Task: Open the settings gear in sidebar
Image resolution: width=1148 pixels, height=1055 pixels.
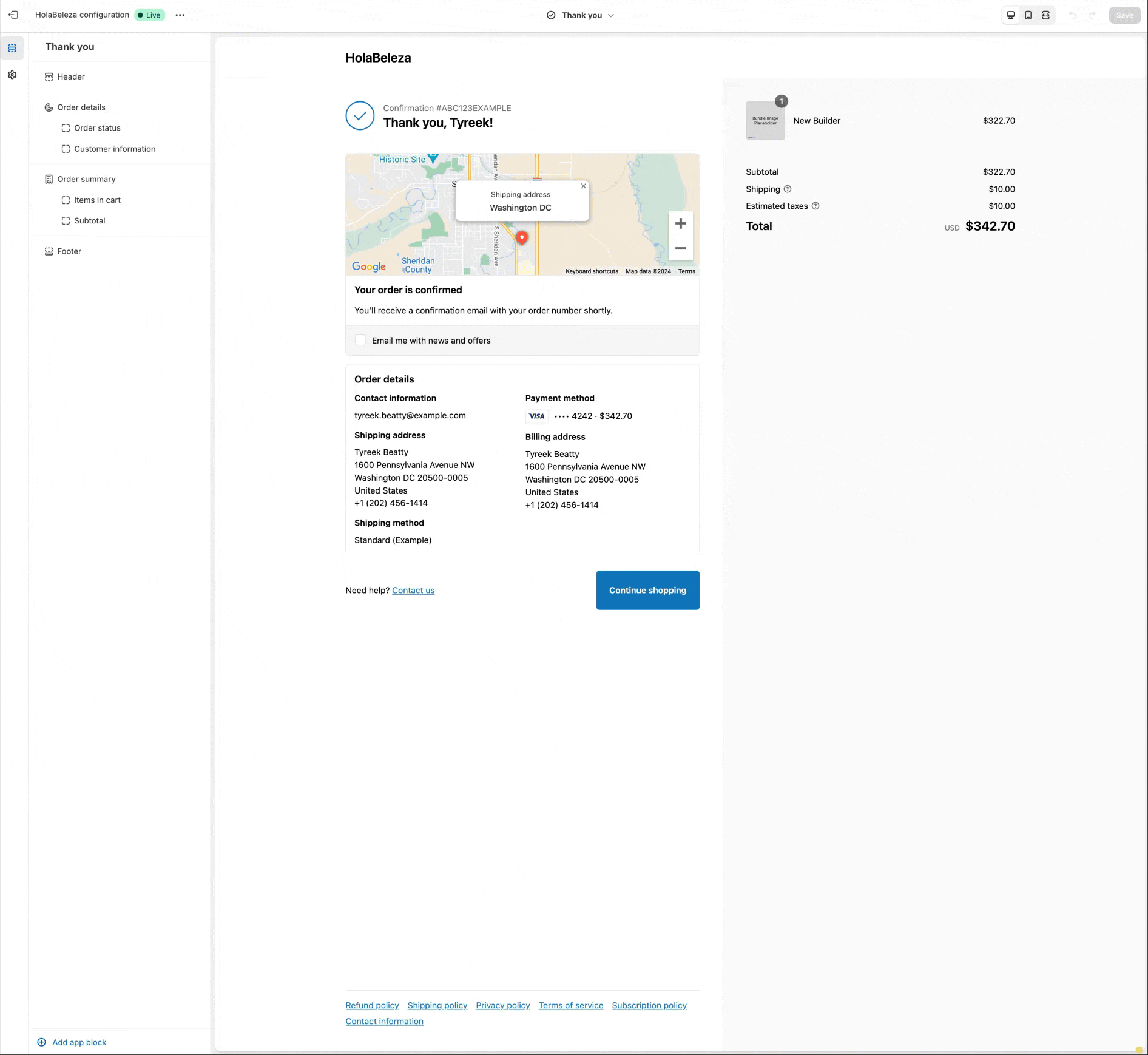Action: (12, 75)
